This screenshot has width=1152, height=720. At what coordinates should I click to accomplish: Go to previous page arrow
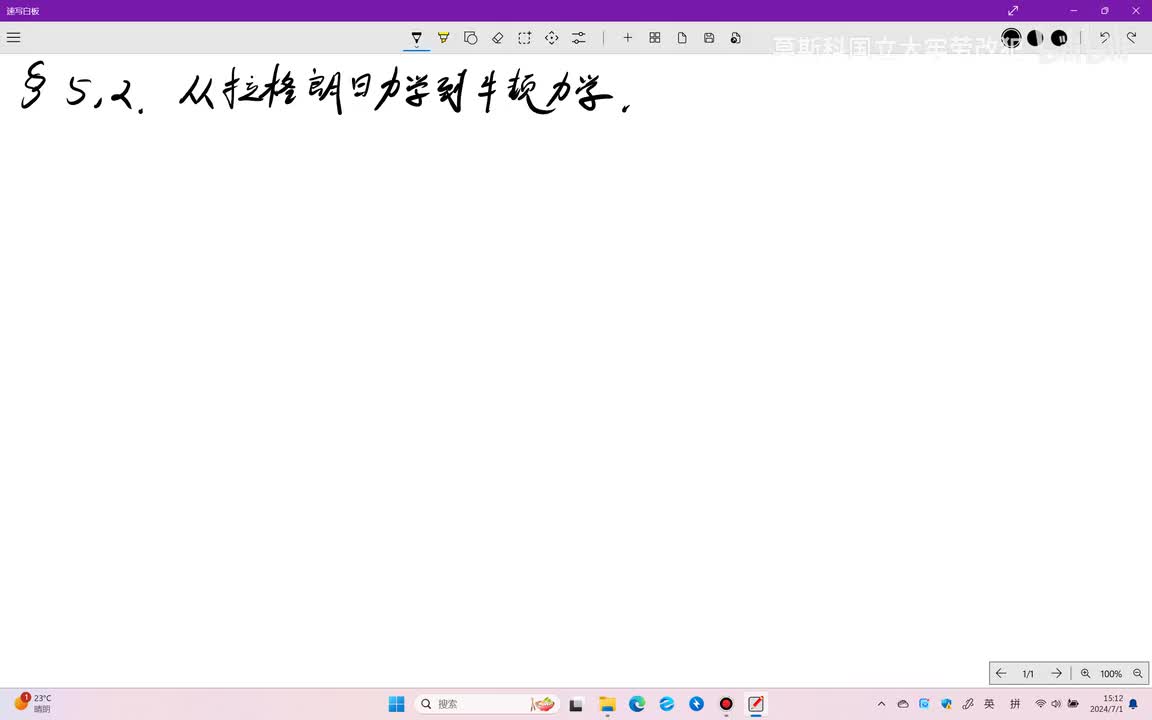[1001, 673]
